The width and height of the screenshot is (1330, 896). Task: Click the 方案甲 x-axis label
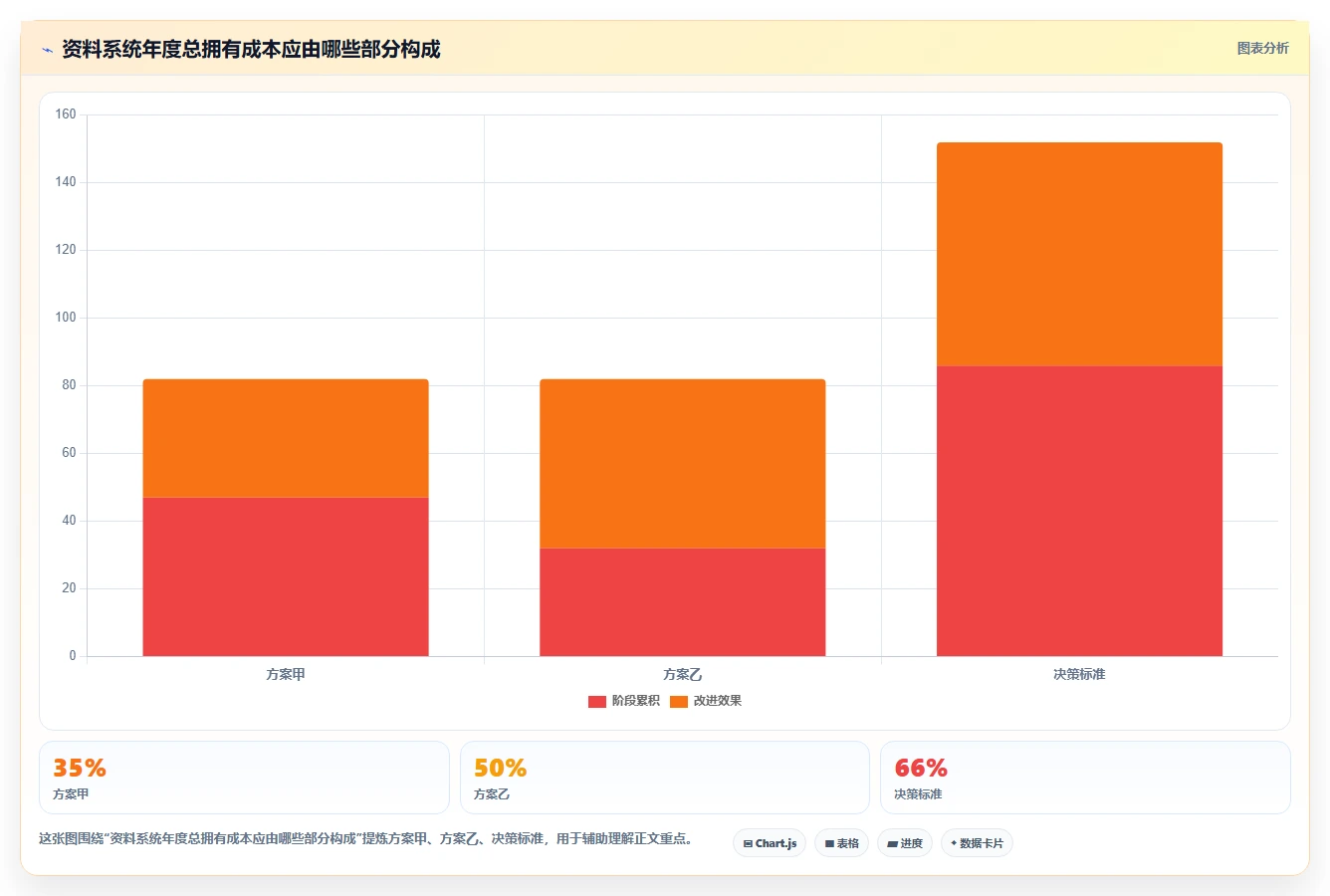[286, 674]
